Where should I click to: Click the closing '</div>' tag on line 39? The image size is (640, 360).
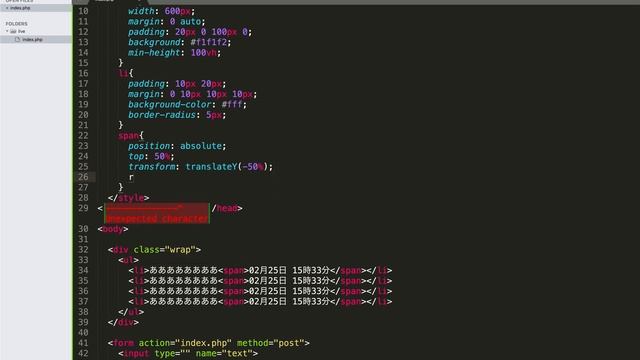tap(123, 322)
